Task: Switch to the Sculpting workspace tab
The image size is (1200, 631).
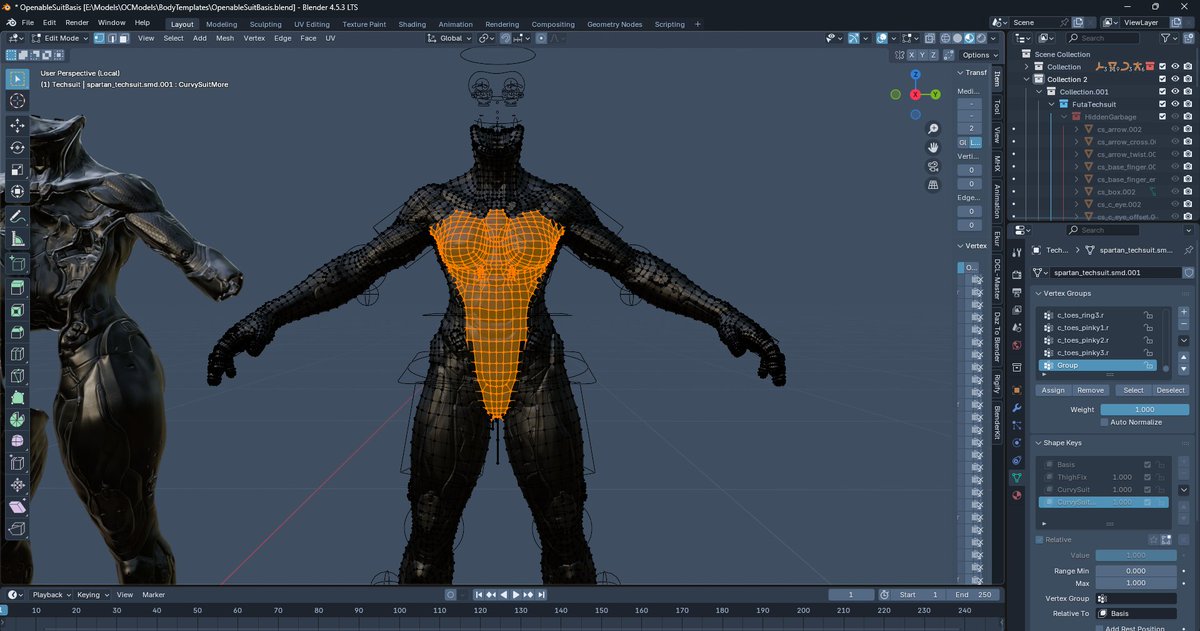Action: tap(265, 24)
